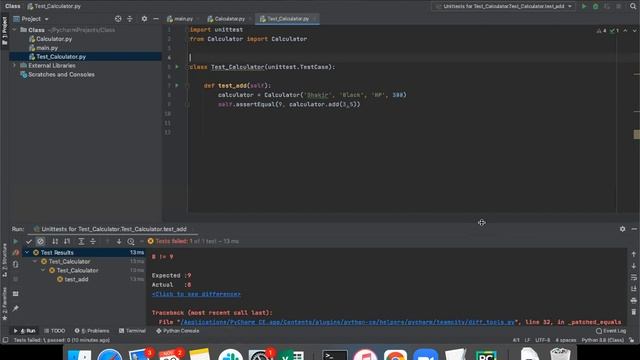Image resolution: width=640 pixels, height=360 pixels.
Task: Open the Event Log
Action: pos(611,331)
